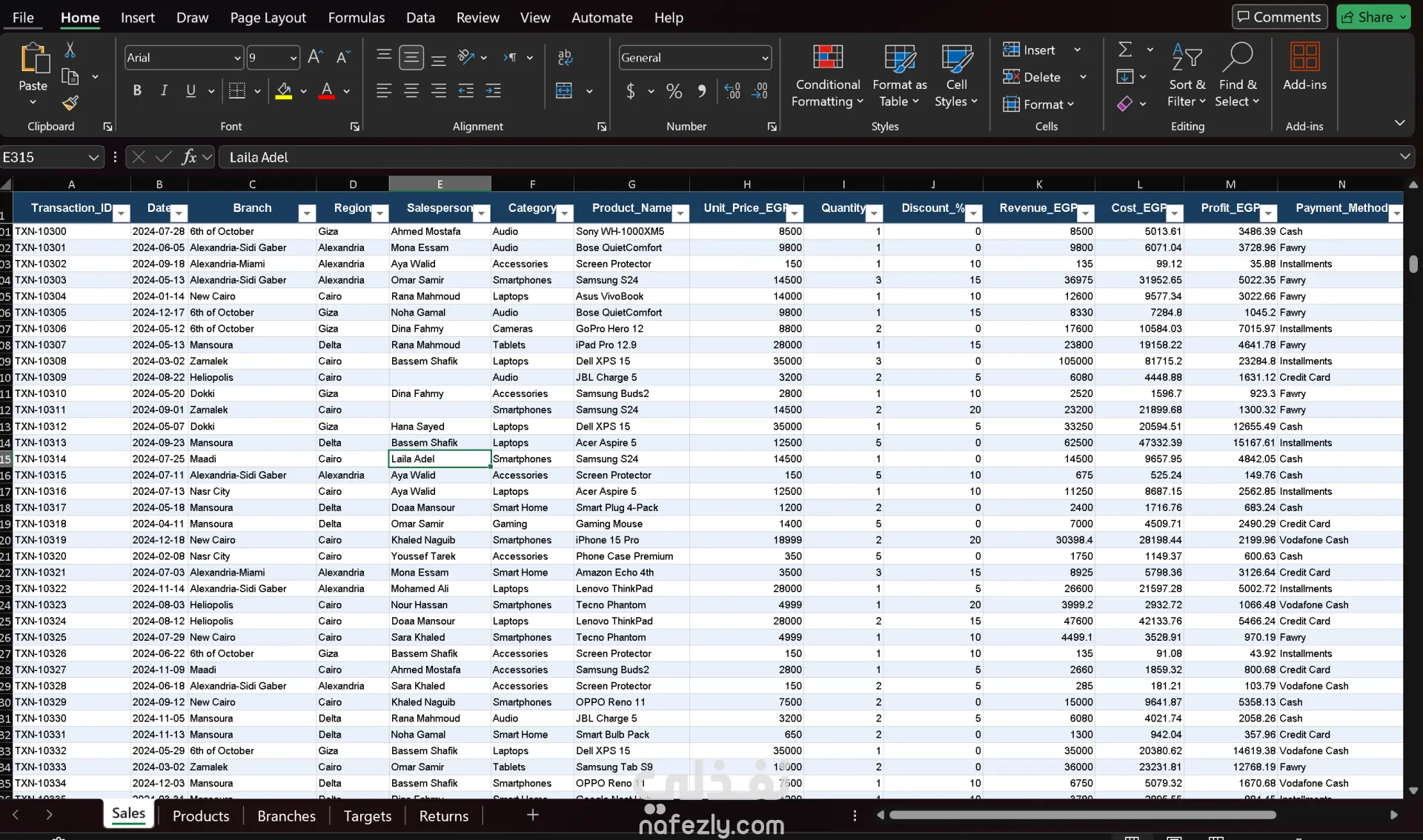Image resolution: width=1423 pixels, height=840 pixels.
Task: Switch to the Products sheet tab
Action: (200, 816)
